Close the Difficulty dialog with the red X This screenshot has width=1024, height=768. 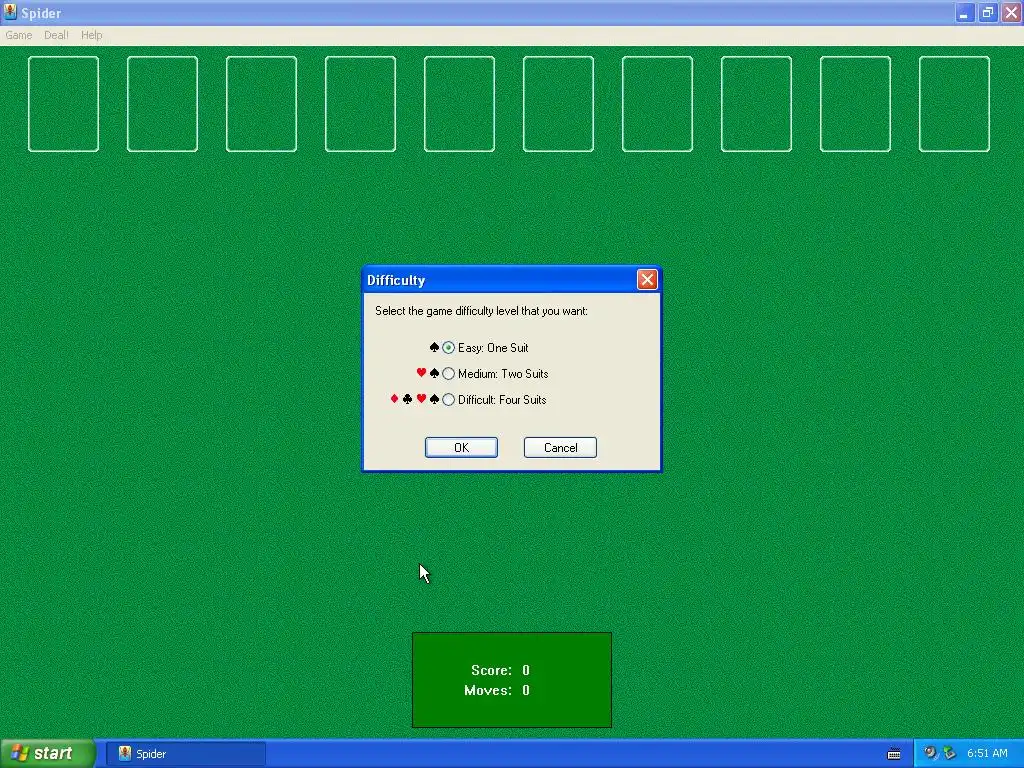(647, 280)
